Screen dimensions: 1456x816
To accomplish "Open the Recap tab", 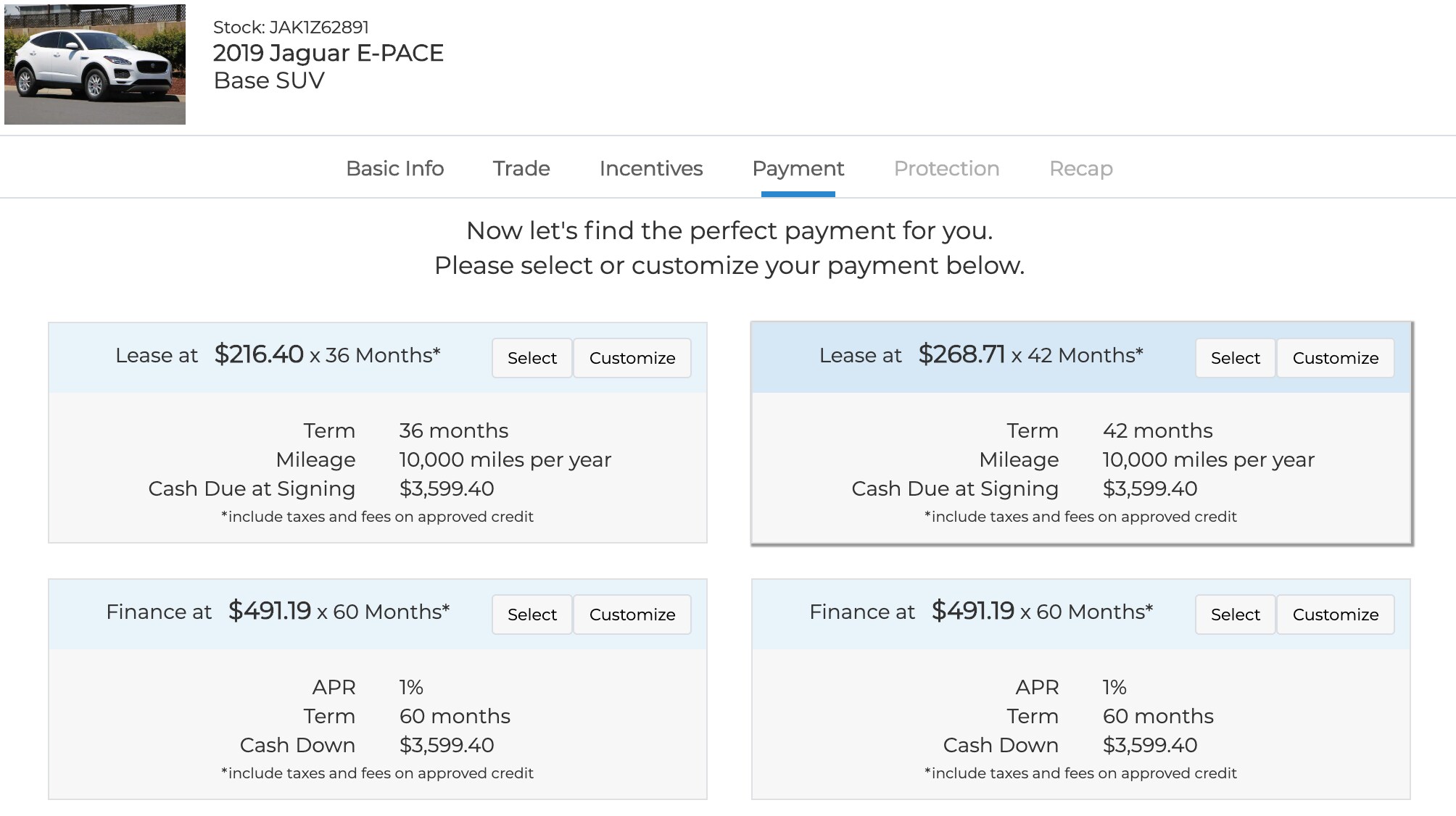I will coord(1080,168).
